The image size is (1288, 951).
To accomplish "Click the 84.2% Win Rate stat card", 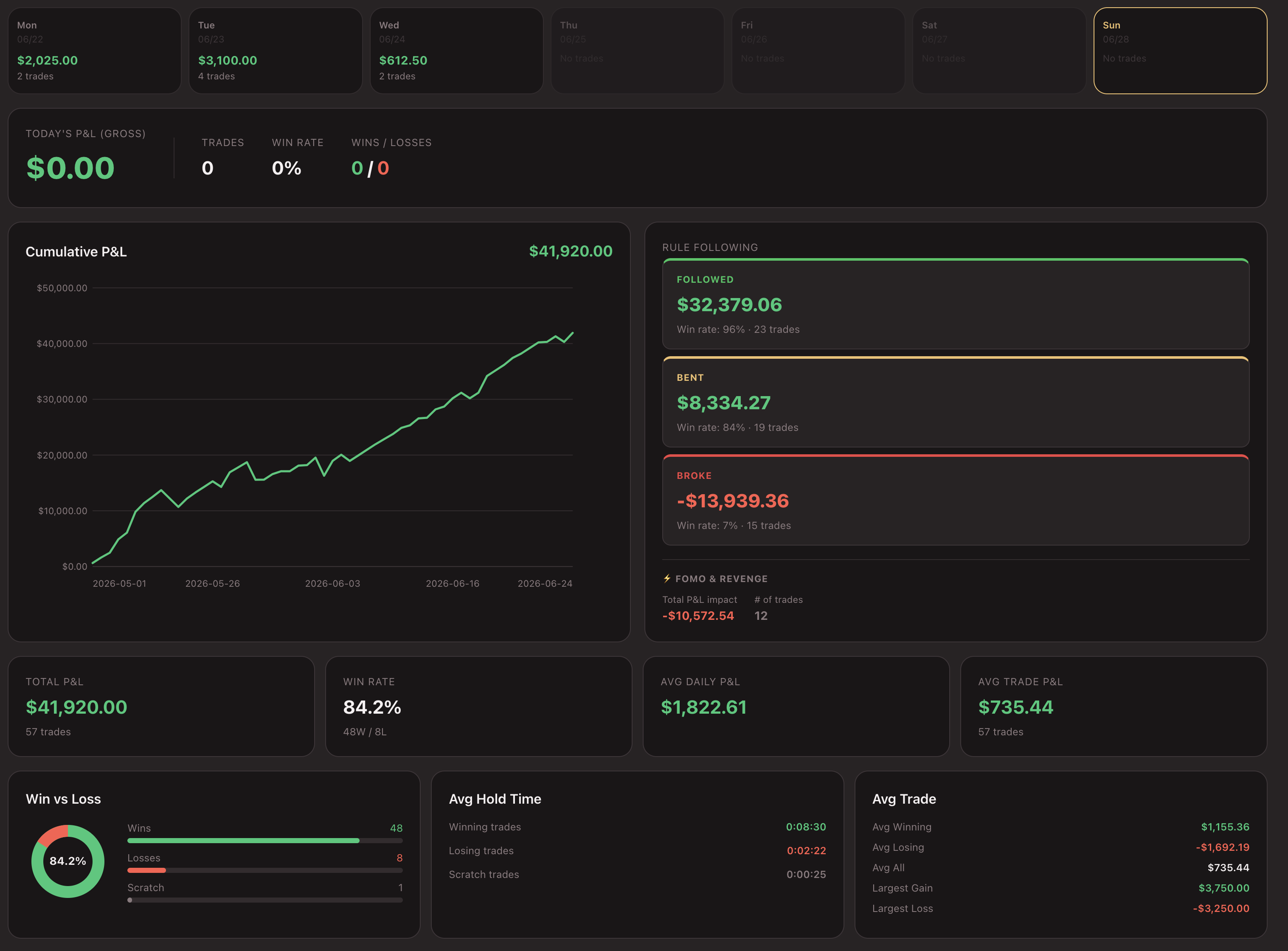I will [479, 706].
